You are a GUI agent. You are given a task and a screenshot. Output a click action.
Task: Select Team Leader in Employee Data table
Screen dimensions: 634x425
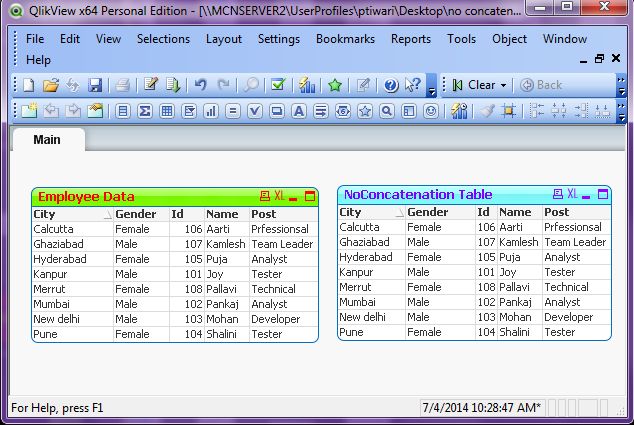point(282,244)
